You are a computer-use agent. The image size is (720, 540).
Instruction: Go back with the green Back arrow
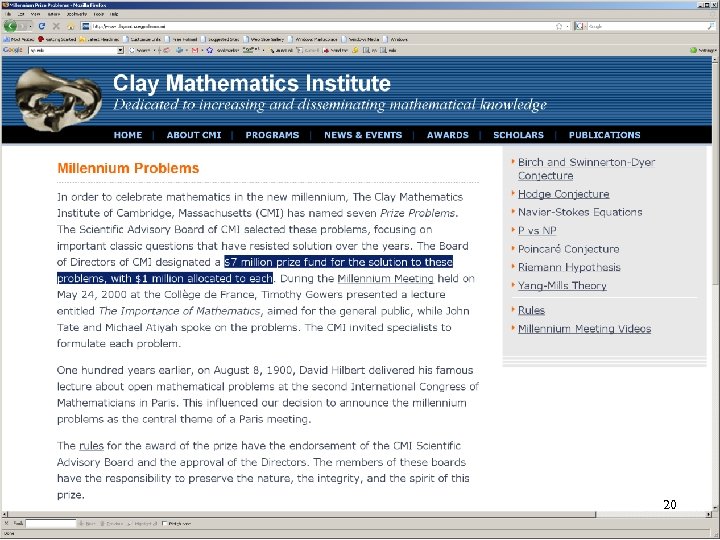tap(11, 26)
